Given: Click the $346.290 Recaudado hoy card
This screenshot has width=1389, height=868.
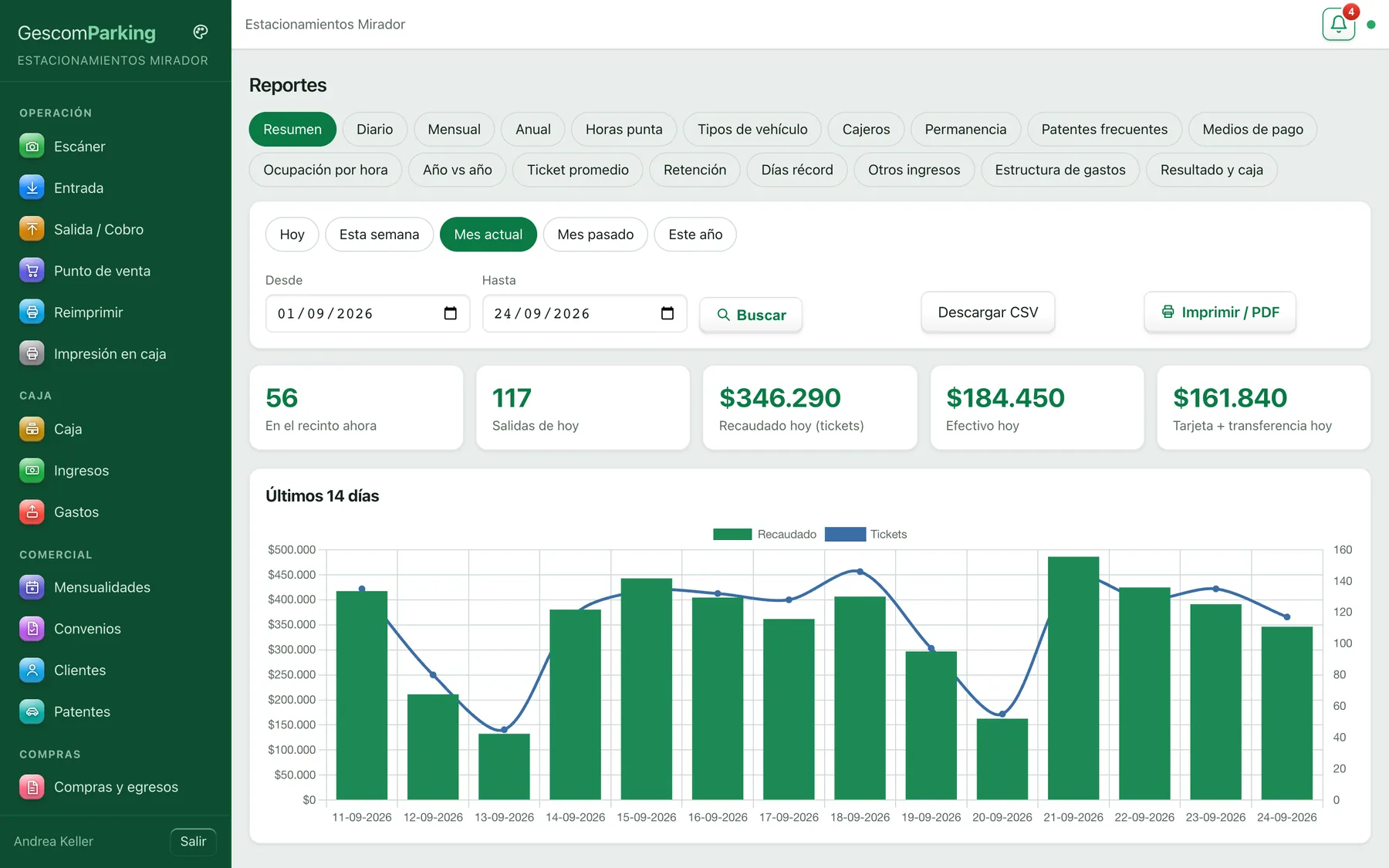Looking at the screenshot, I should coord(809,407).
